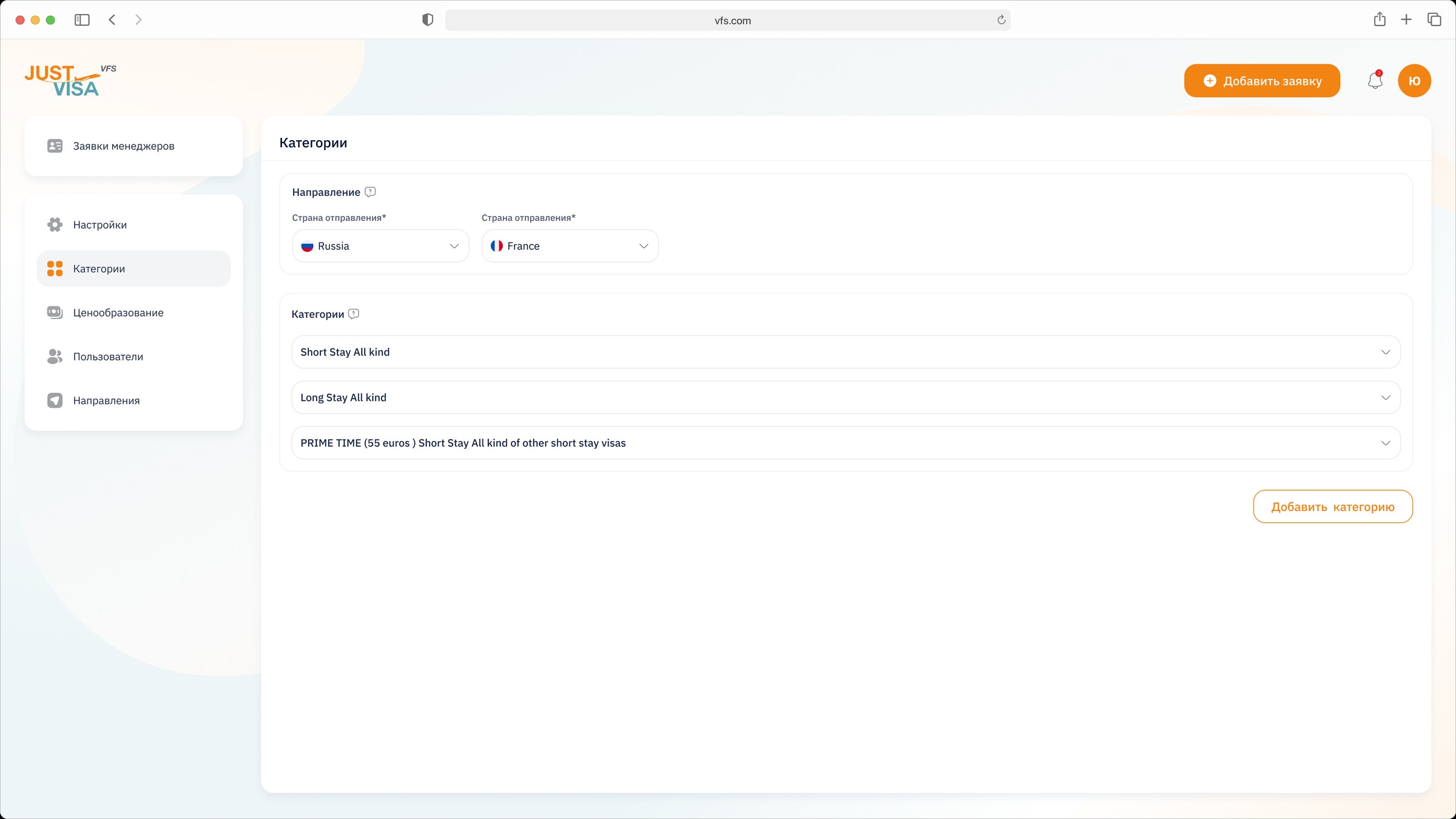This screenshot has width=1456, height=819.
Task: Click the Категории section label above the list
Action: 318,314
